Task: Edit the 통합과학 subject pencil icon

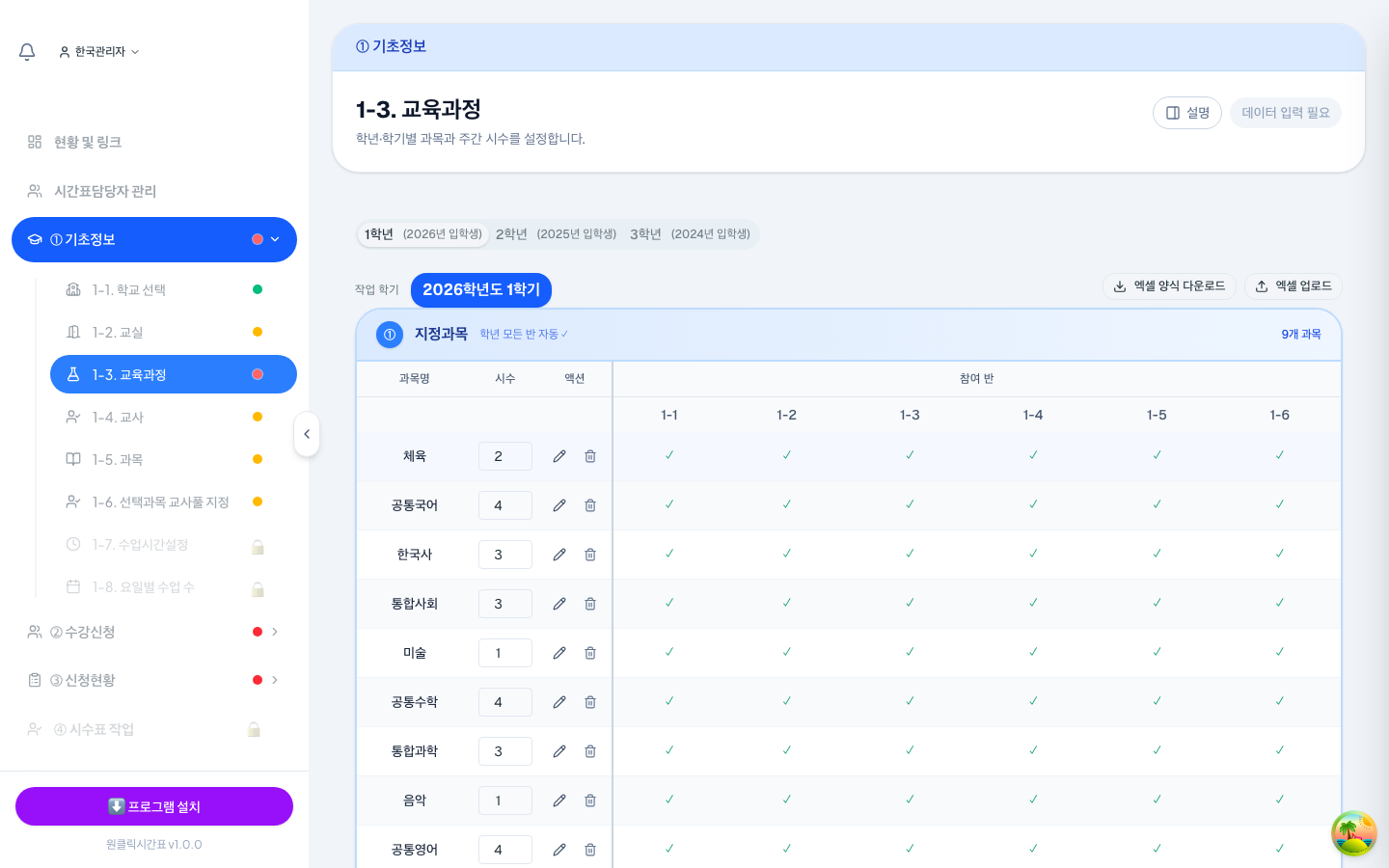Action: pos(559,751)
